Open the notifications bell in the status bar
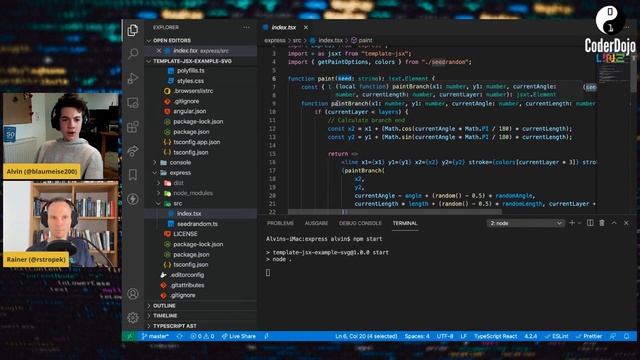 click(627, 336)
